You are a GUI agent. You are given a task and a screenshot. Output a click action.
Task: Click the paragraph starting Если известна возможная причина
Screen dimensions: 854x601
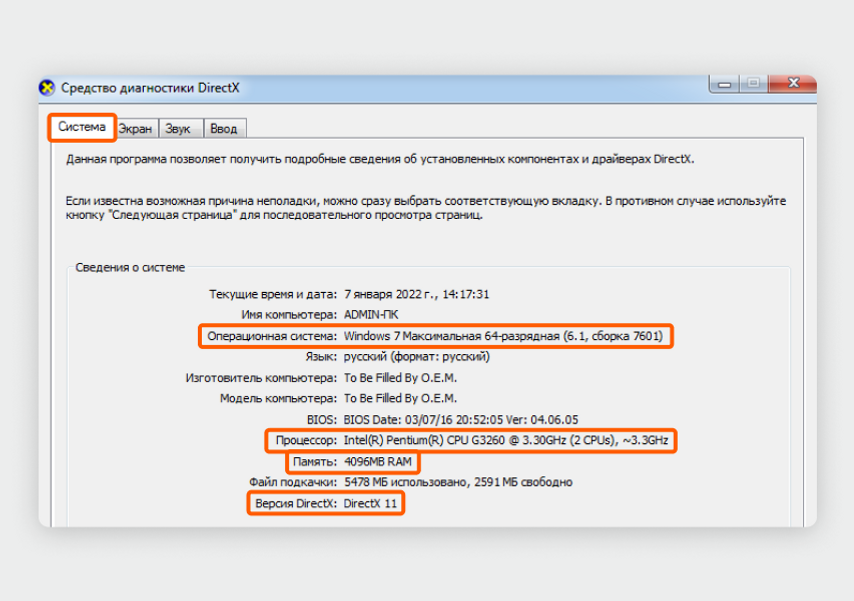426,208
